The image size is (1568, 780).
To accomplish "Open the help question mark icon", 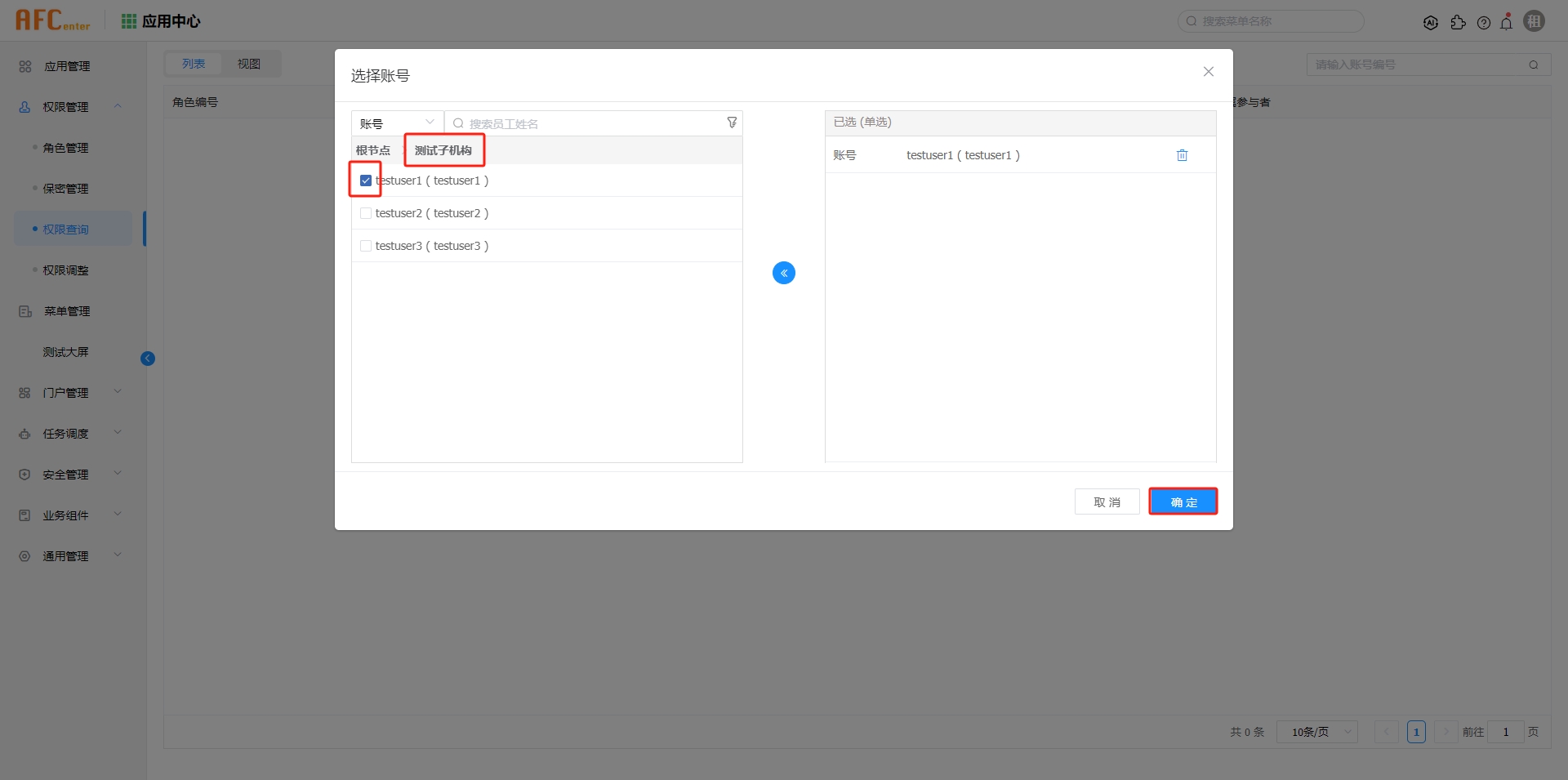I will coord(1485,22).
